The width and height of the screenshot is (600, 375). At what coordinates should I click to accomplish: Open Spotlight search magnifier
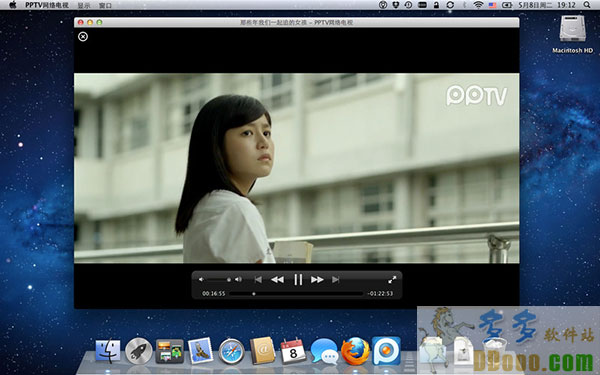click(587, 5)
